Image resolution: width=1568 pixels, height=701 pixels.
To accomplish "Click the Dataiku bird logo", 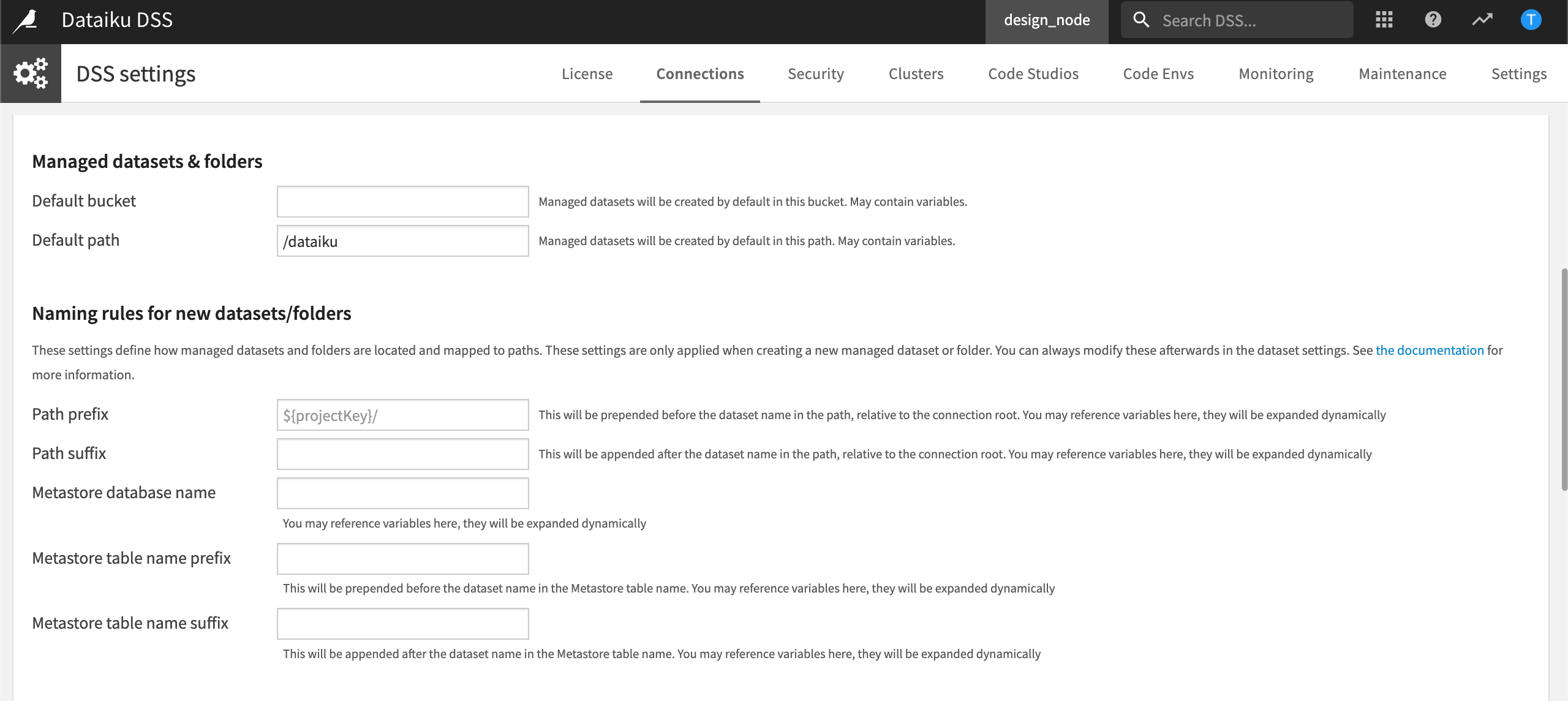I will click(x=26, y=19).
